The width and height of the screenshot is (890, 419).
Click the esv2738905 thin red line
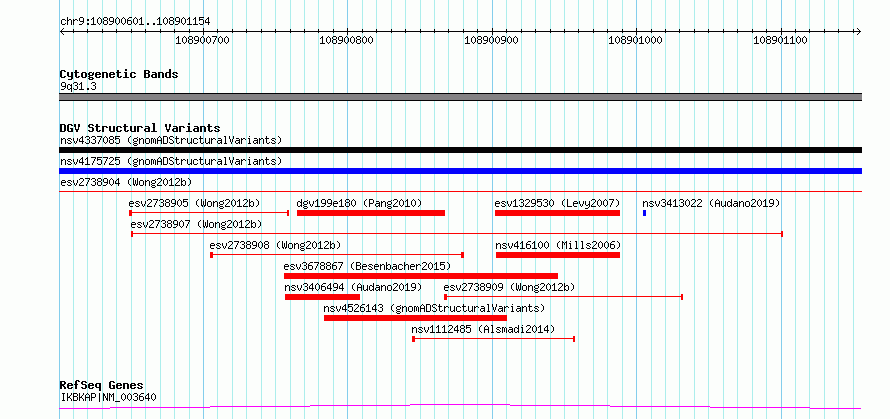click(209, 213)
